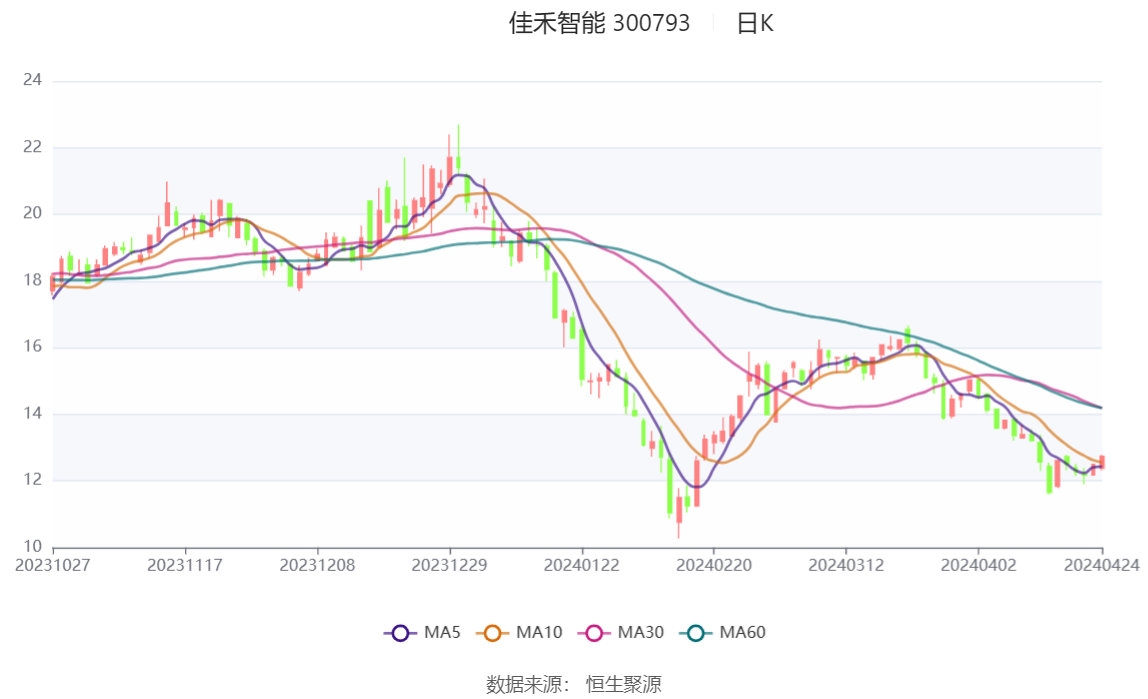Select the 20240220 x-axis date label
Screen dimensions: 1148x699
714,565
